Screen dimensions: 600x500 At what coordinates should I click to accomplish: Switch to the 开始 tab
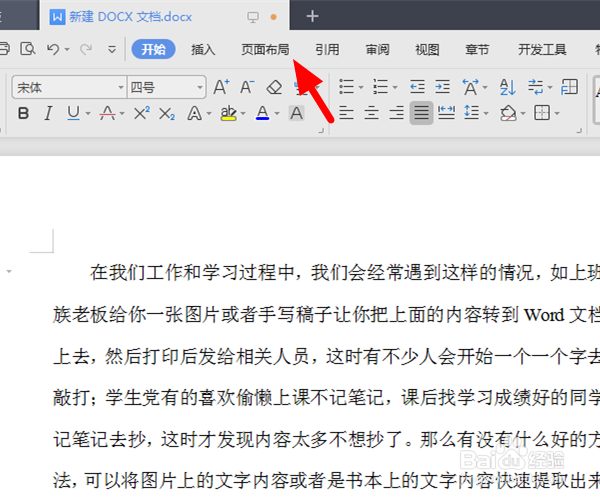(153, 49)
